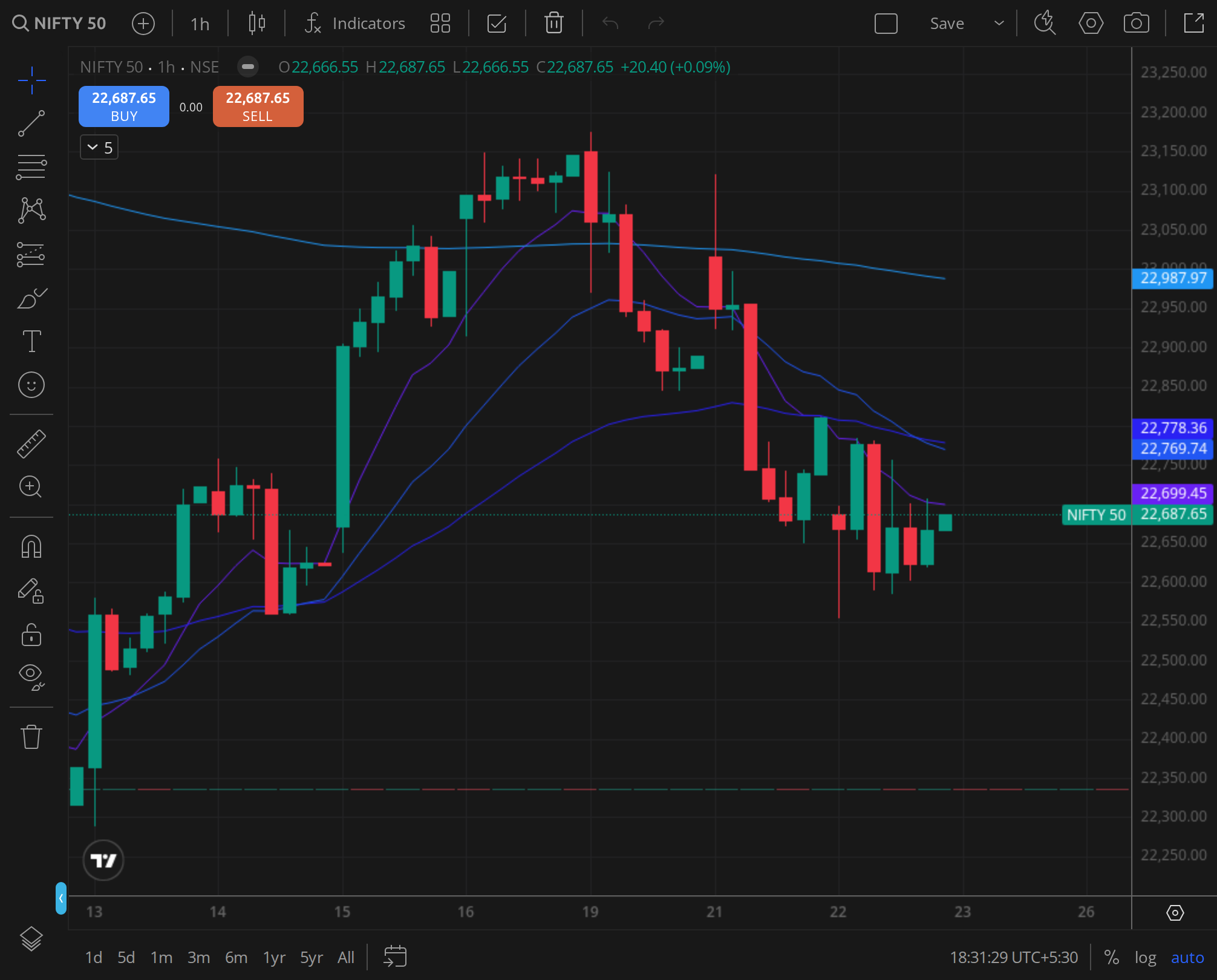Toggle log scale mode
Viewport: 1217px width, 980px height.
(x=1145, y=957)
